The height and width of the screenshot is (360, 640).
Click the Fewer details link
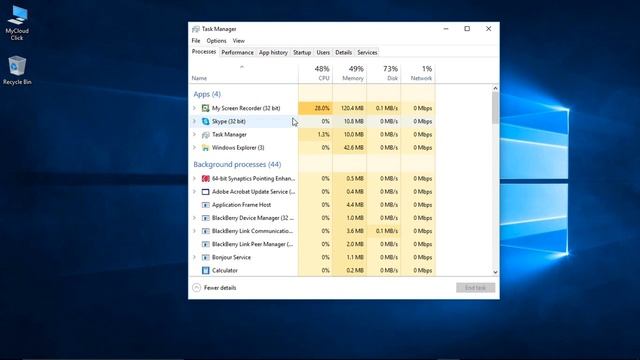pos(220,288)
